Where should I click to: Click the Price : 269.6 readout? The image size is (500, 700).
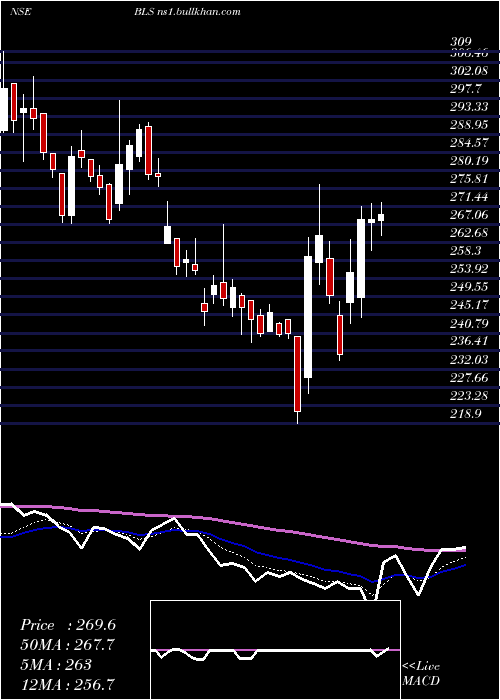tap(68, 625)
